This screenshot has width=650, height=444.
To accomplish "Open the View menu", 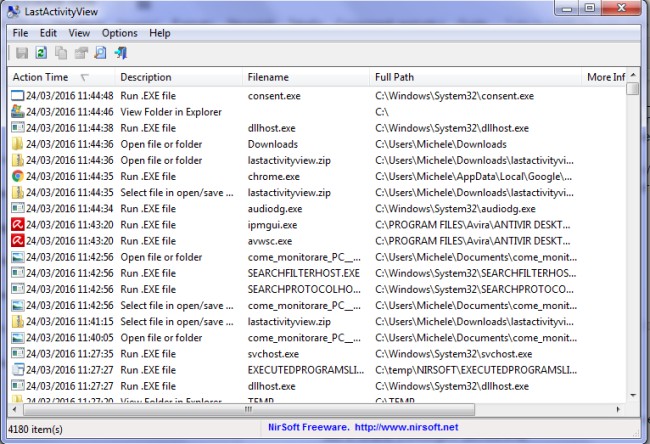I will [x=79, y=33].
